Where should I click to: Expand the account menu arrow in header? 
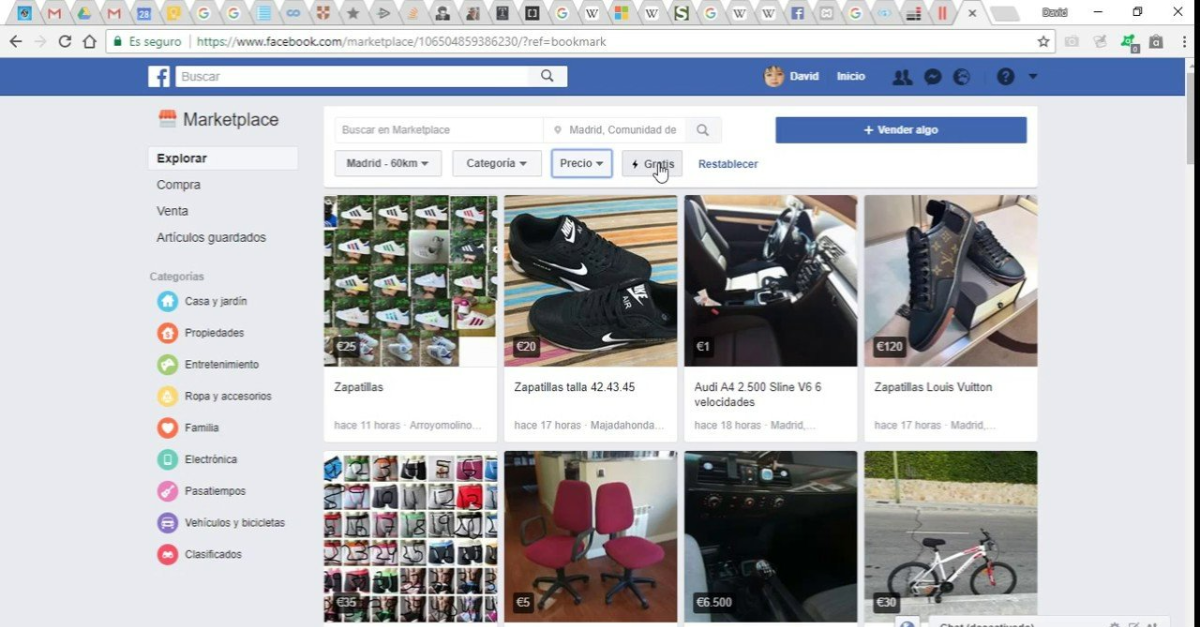(1033, 77)
